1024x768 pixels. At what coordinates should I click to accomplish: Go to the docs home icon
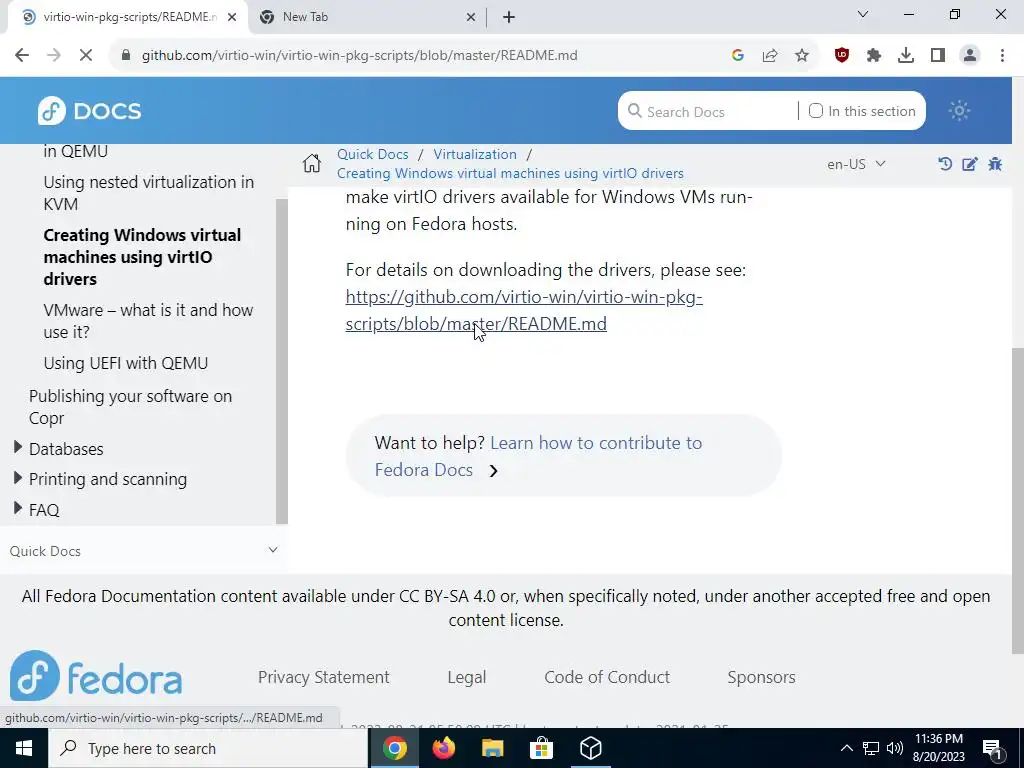click(x=312, y=163)
